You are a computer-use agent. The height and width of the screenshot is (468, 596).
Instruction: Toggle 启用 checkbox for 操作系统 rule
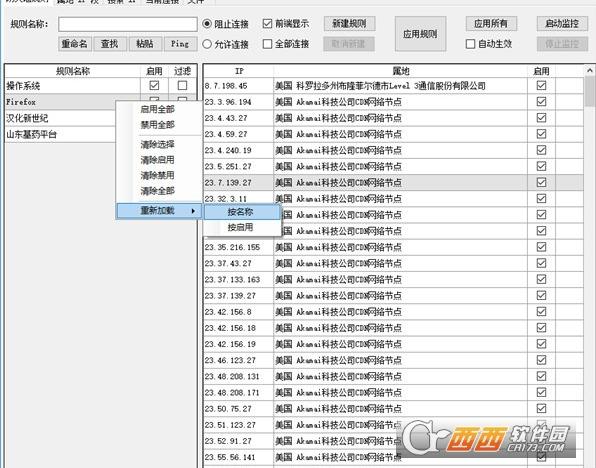(154, 86)
